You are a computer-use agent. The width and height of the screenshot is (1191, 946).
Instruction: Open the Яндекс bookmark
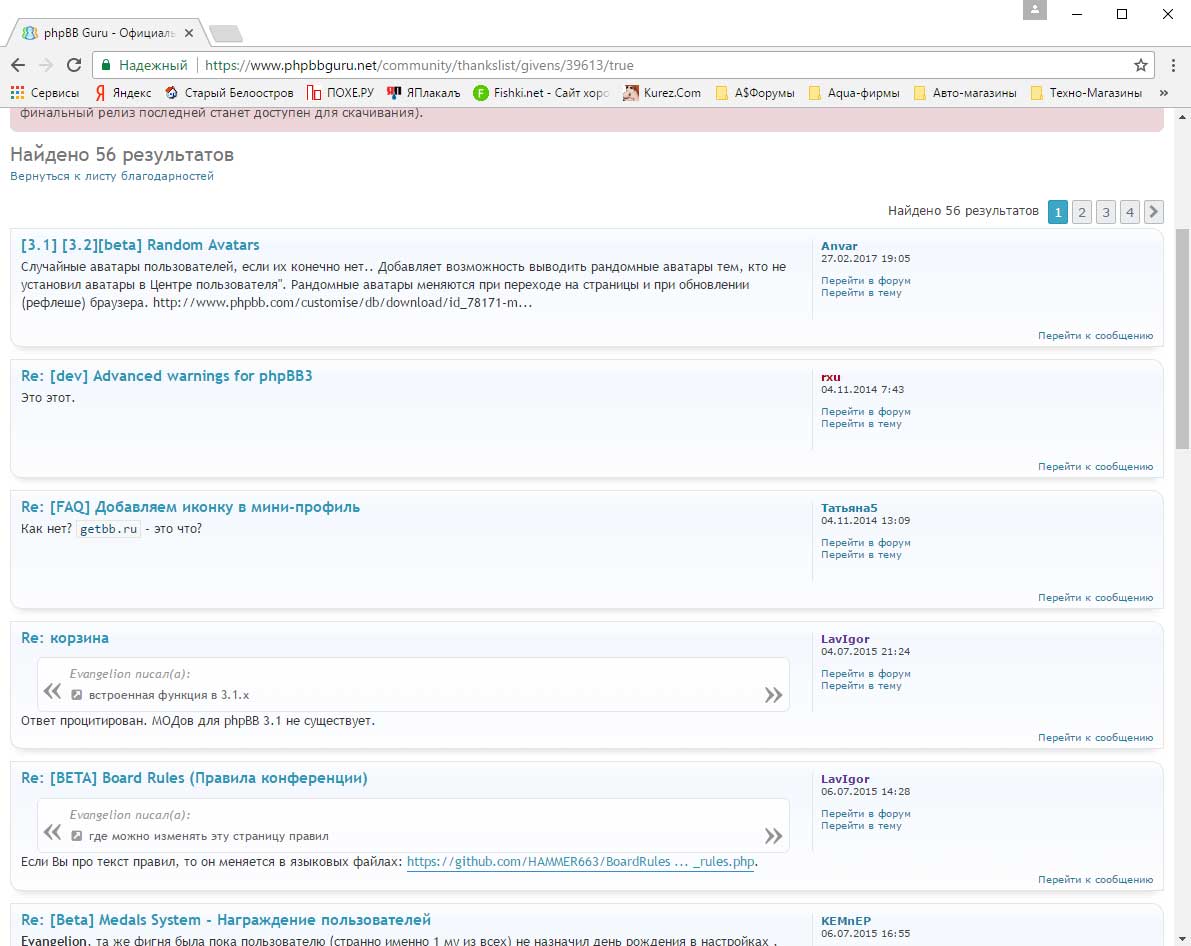click(x=123, y=93)
